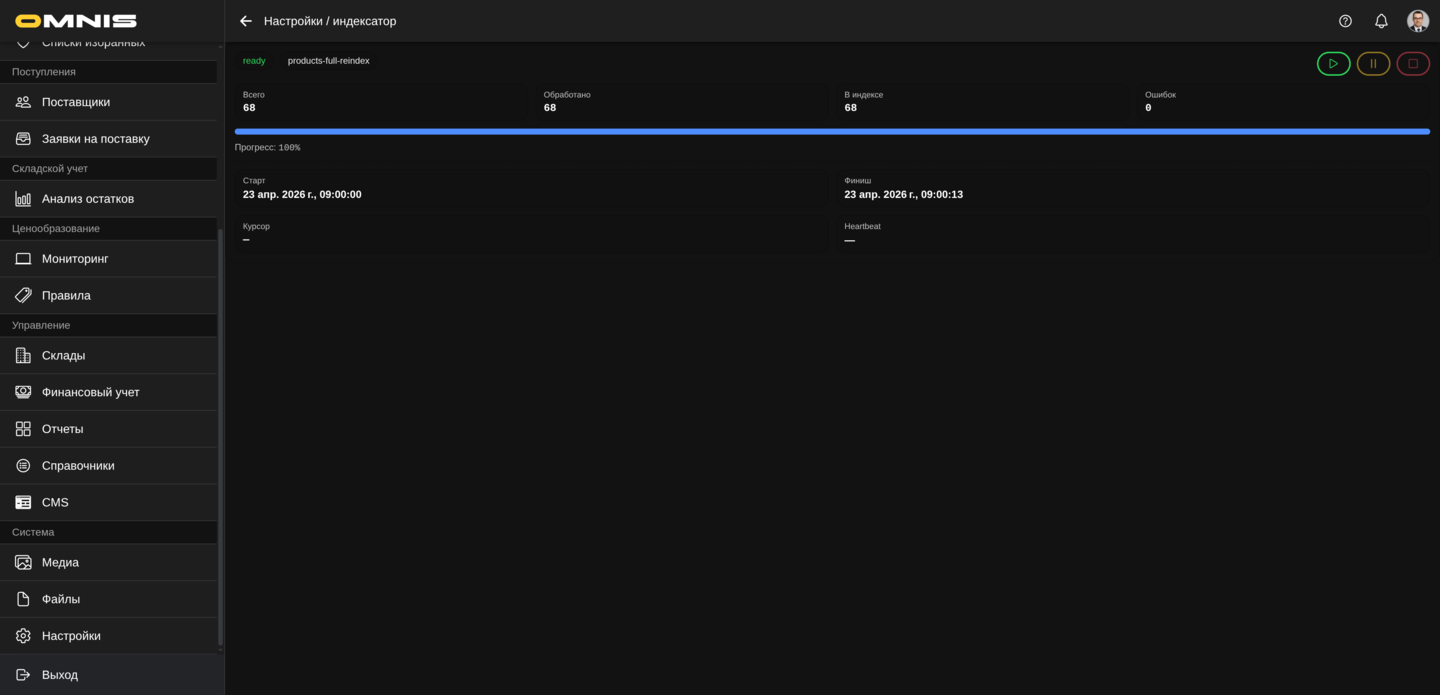The image size is (1440, 695).
Task: Open Поставщики in the sidebar
Action: pos(76,102)
